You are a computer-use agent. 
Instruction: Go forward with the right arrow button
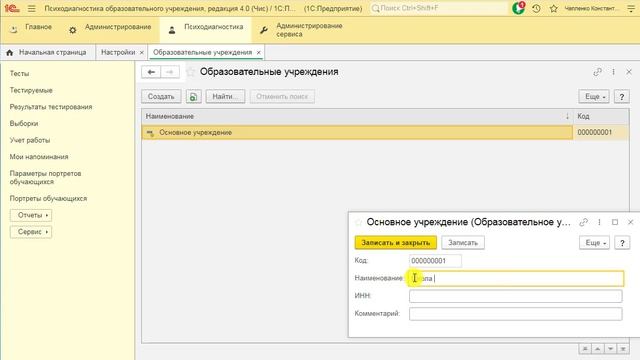[x=170, y=72]
